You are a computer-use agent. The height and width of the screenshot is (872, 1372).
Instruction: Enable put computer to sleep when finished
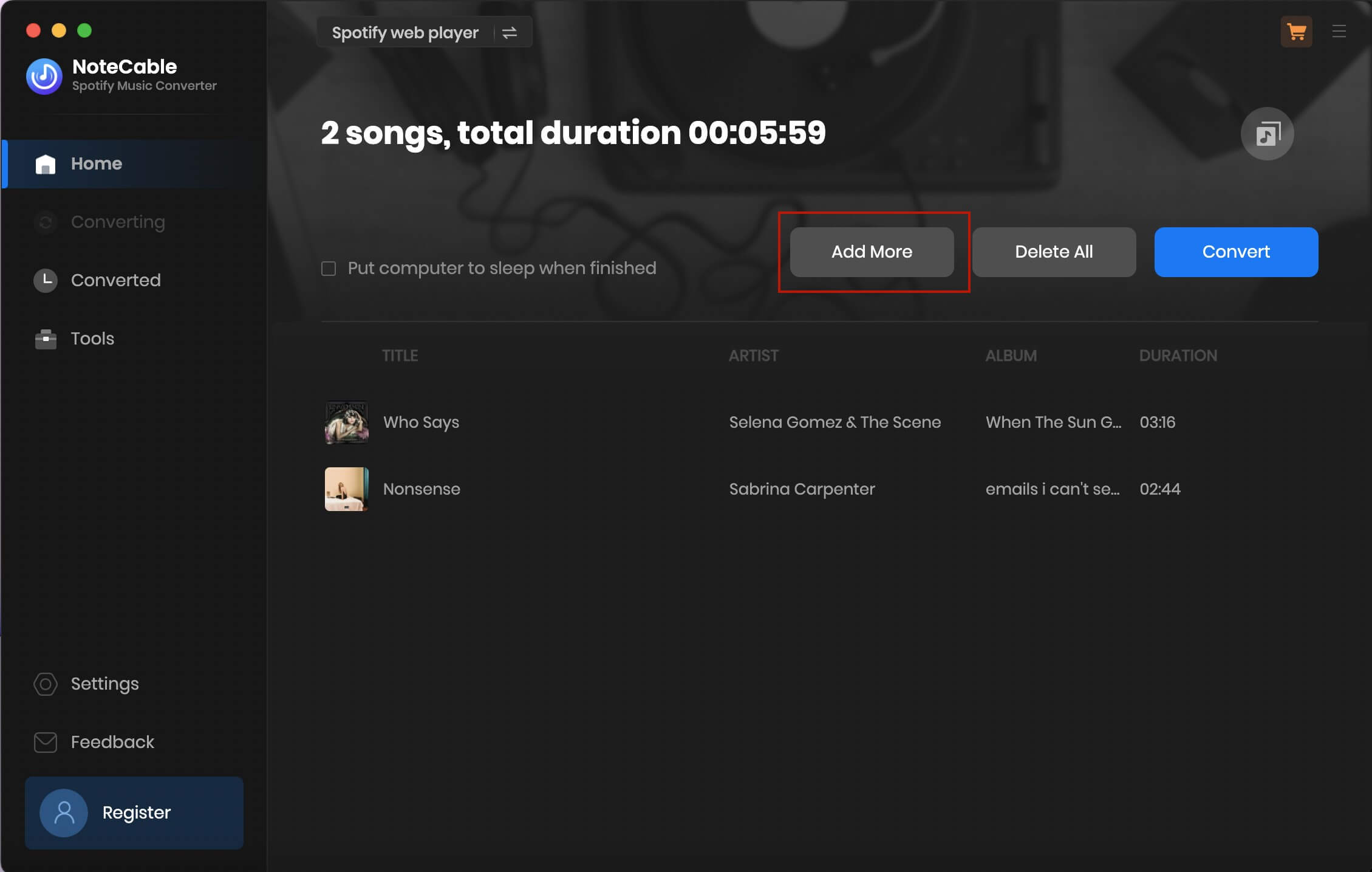click(x=329, y=269)
